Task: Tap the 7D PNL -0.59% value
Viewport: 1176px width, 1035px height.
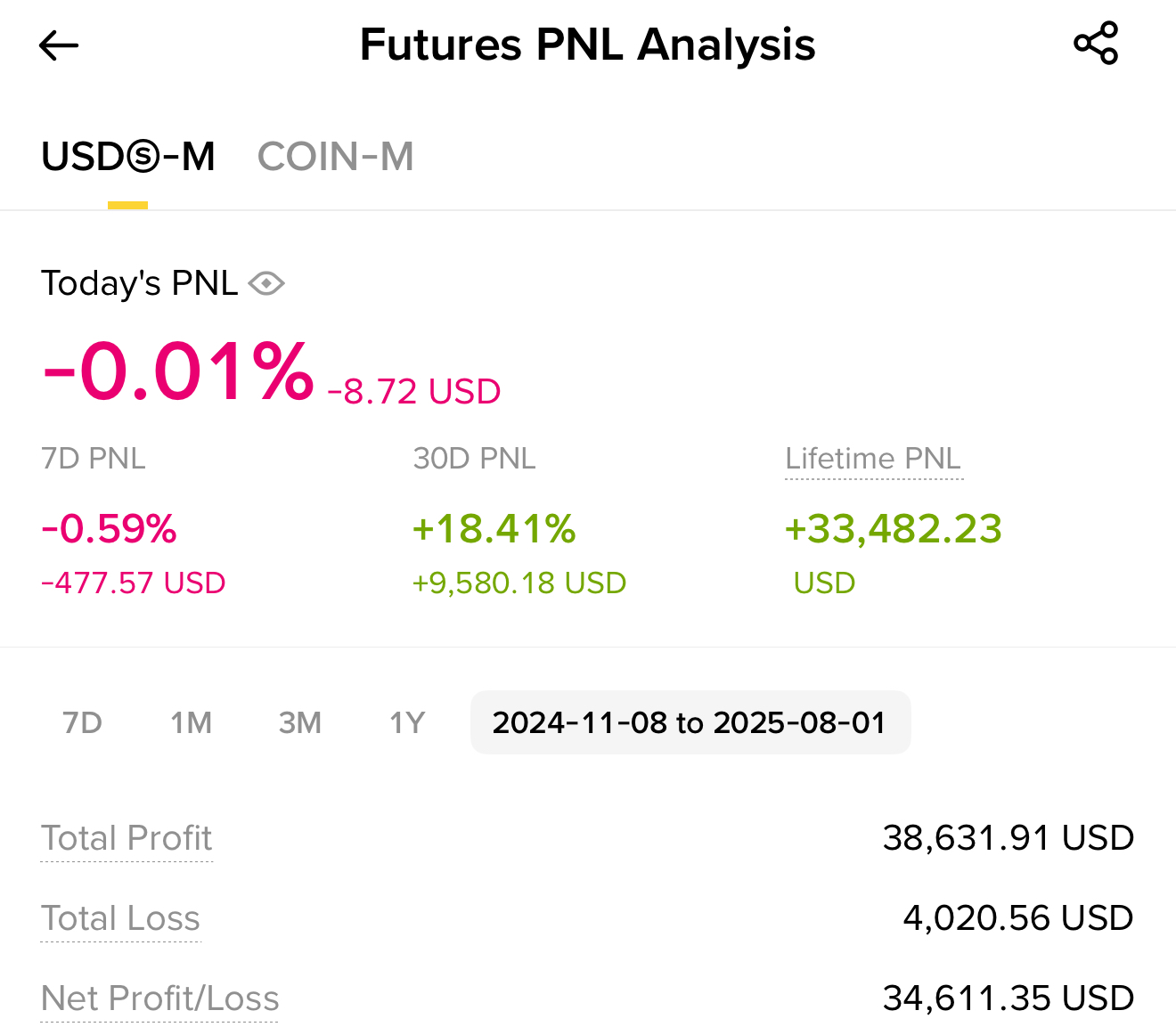Action: [x=110, y=529]
